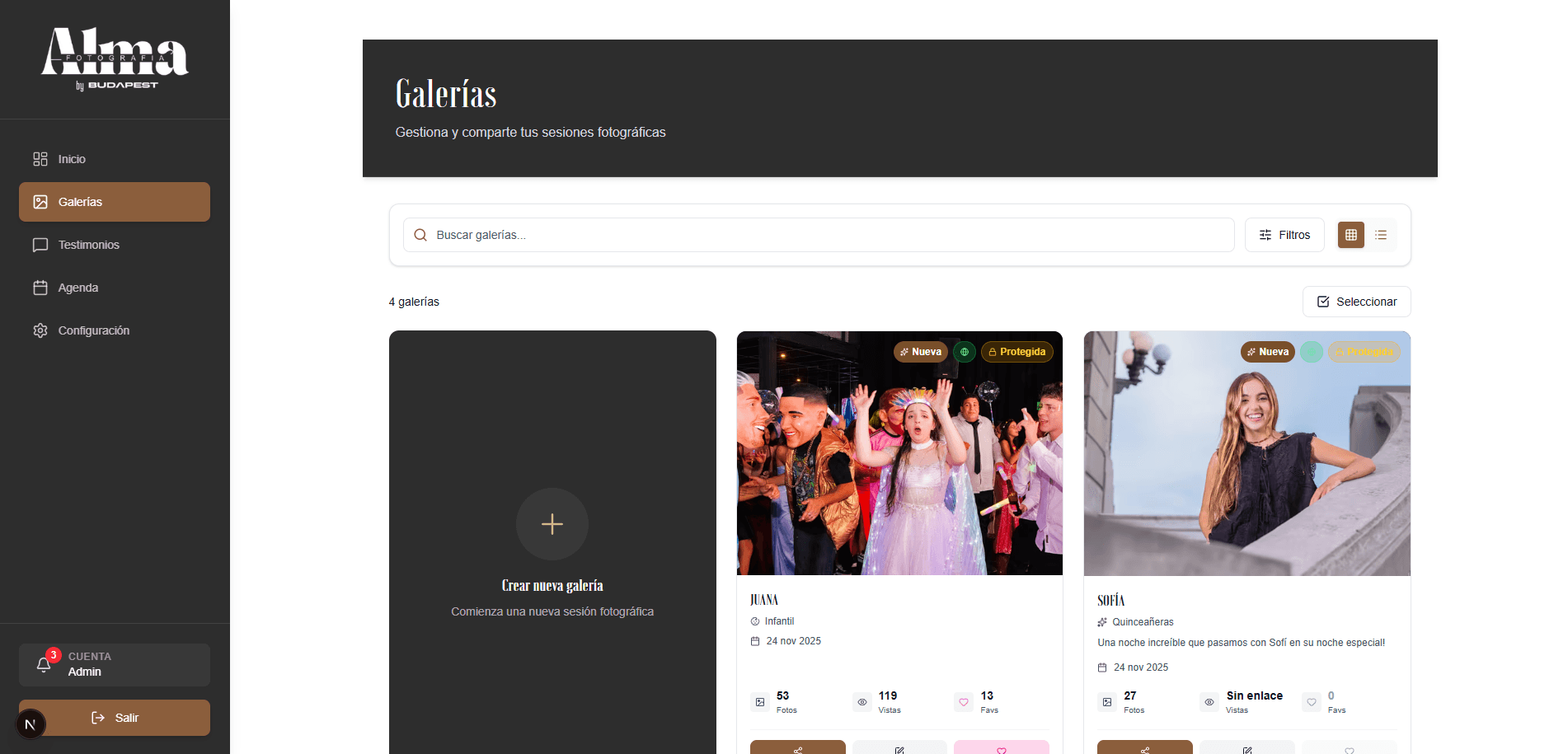Edit the Juana gallery

(899, 748)
